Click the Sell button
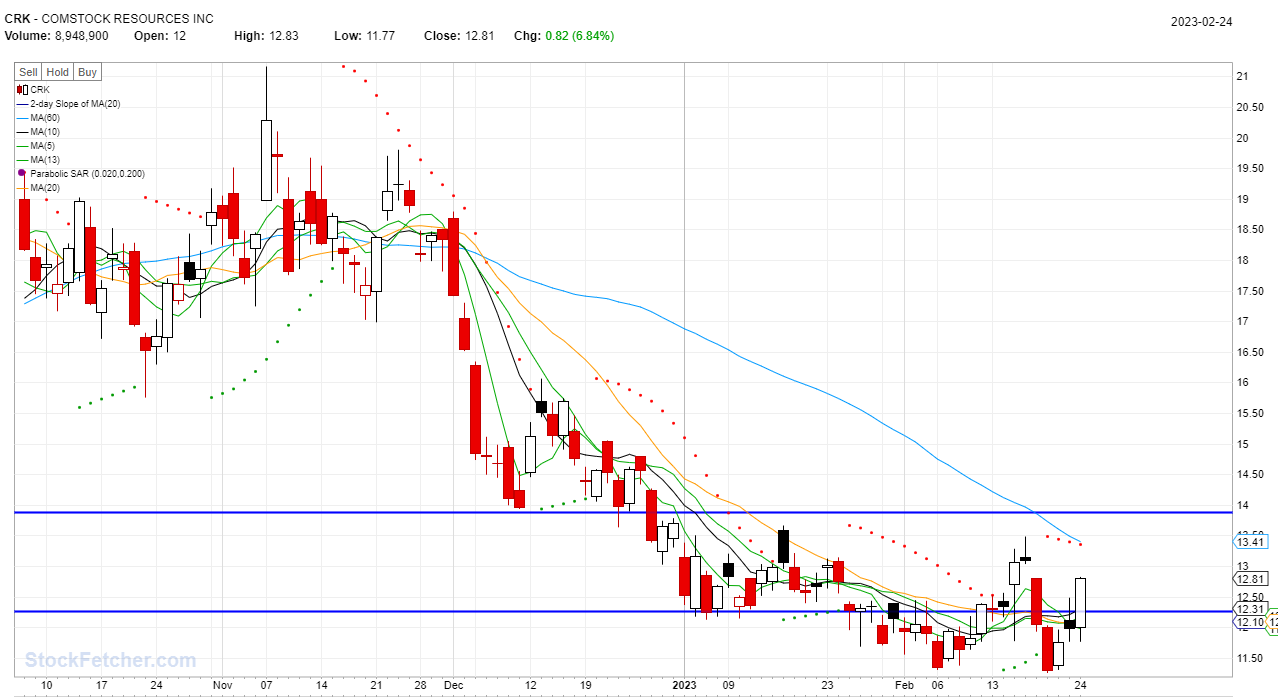 click(28, 72)
